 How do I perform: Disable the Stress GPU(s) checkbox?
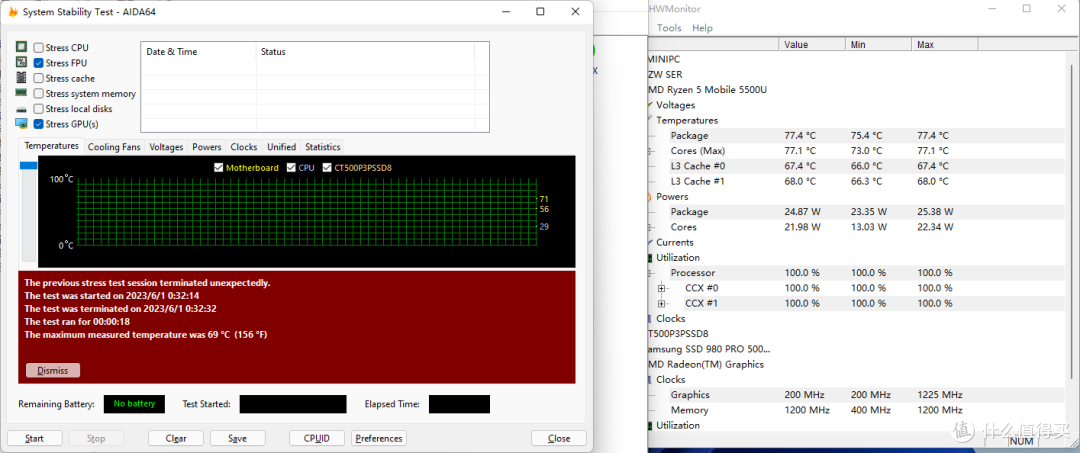(x=39, y=124)
